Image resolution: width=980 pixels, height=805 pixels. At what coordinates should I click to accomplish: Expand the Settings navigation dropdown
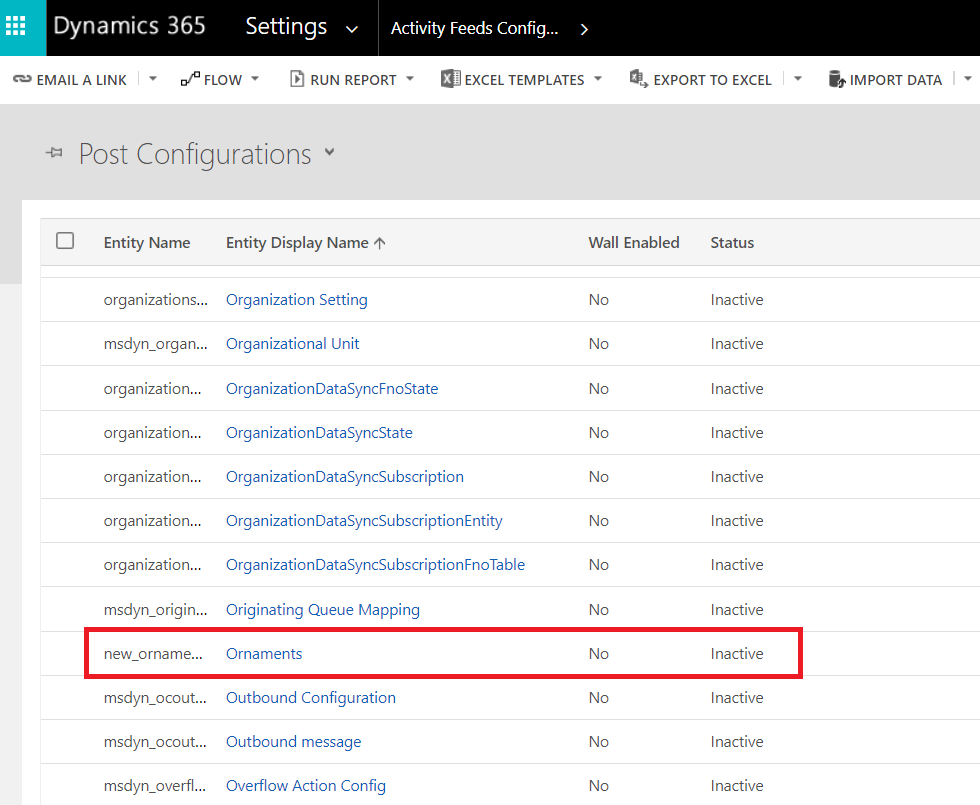tap(351, 29)
